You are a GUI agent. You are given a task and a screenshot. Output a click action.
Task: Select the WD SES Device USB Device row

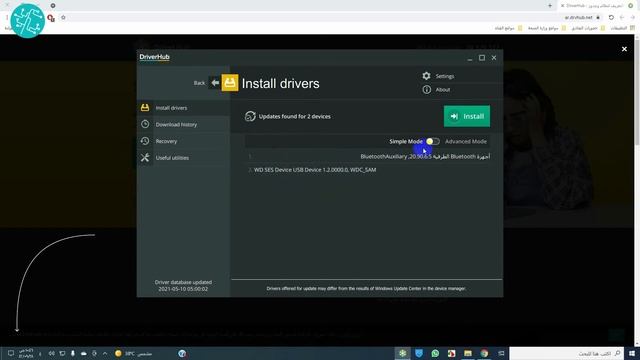coord(367,170)
